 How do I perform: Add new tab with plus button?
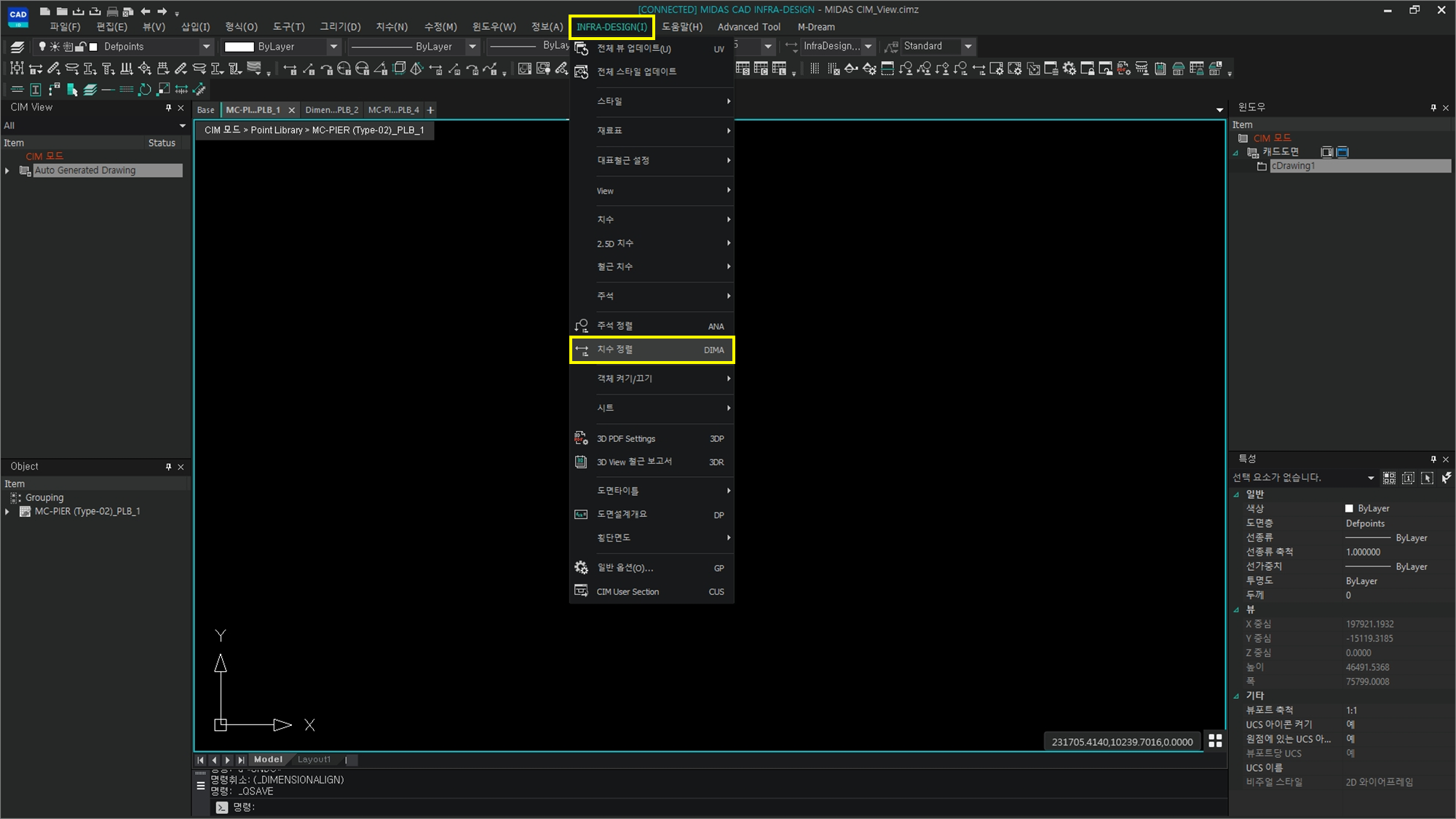[430, 110]
